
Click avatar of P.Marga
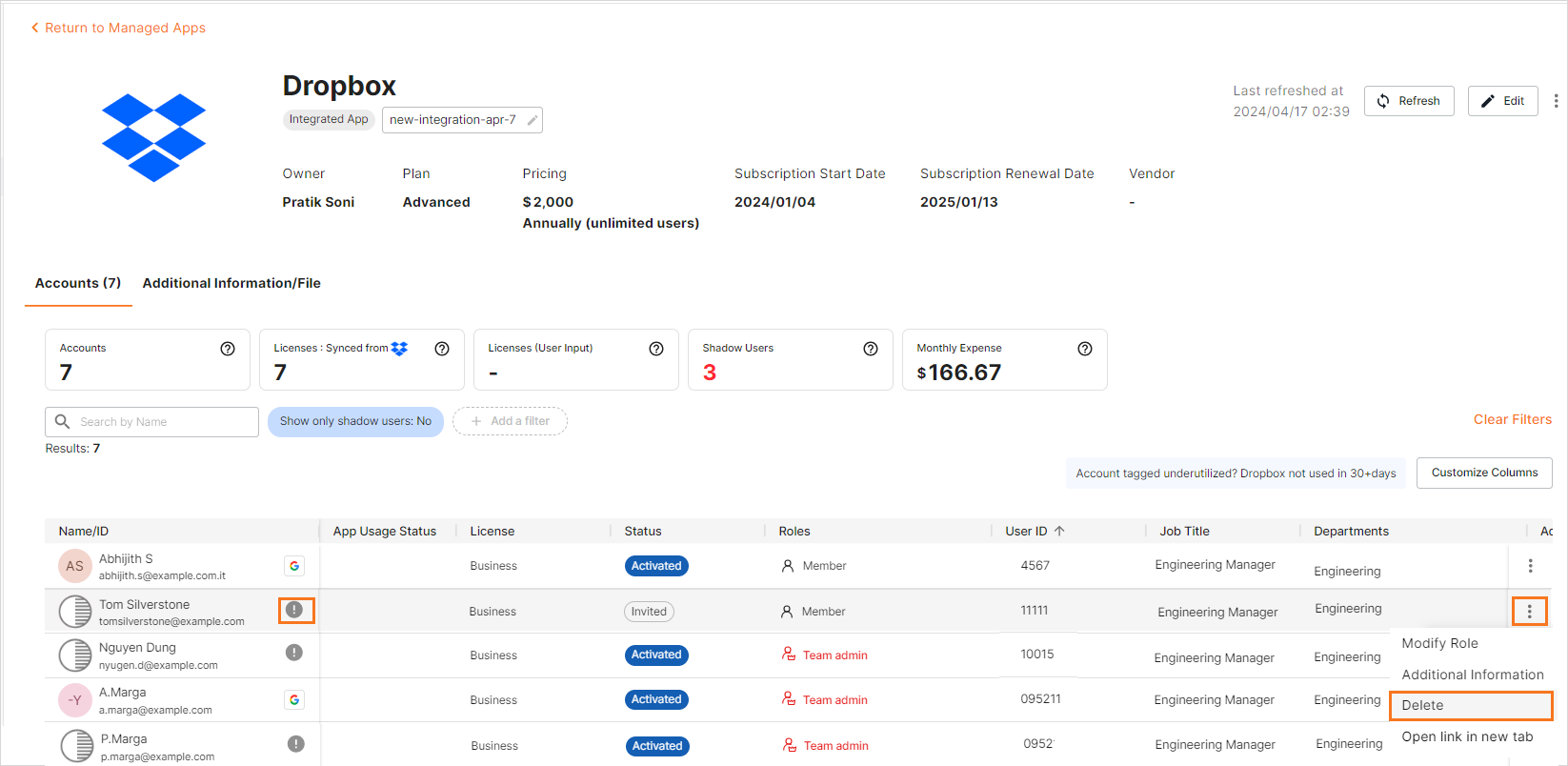click(x=77, y=746)
